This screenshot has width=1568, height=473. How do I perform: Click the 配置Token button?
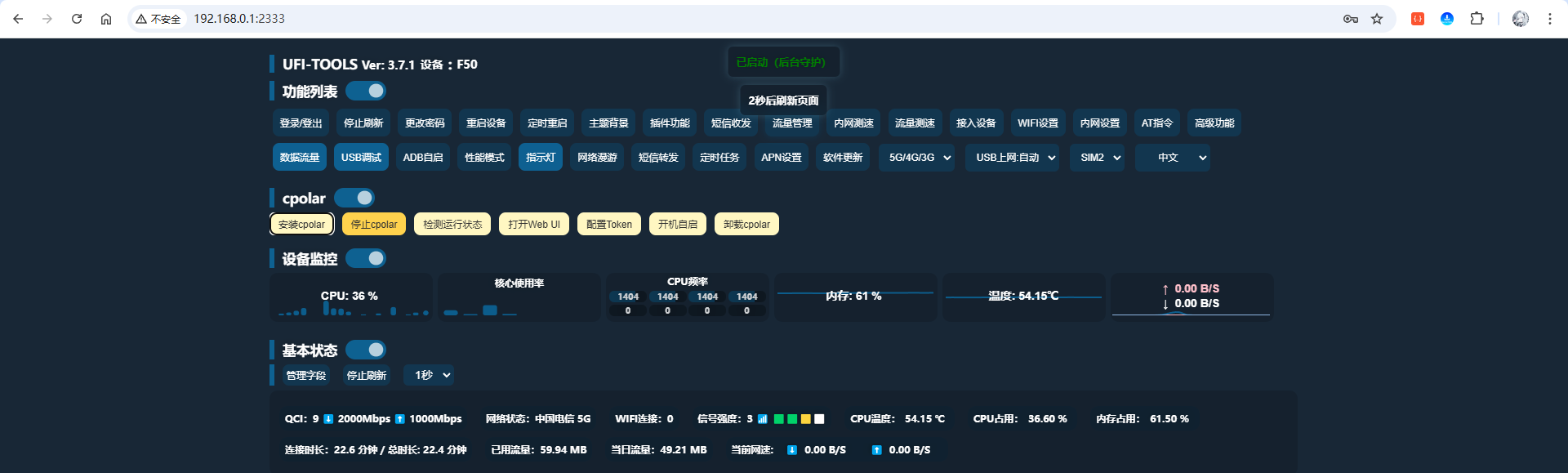pos(609,225)
